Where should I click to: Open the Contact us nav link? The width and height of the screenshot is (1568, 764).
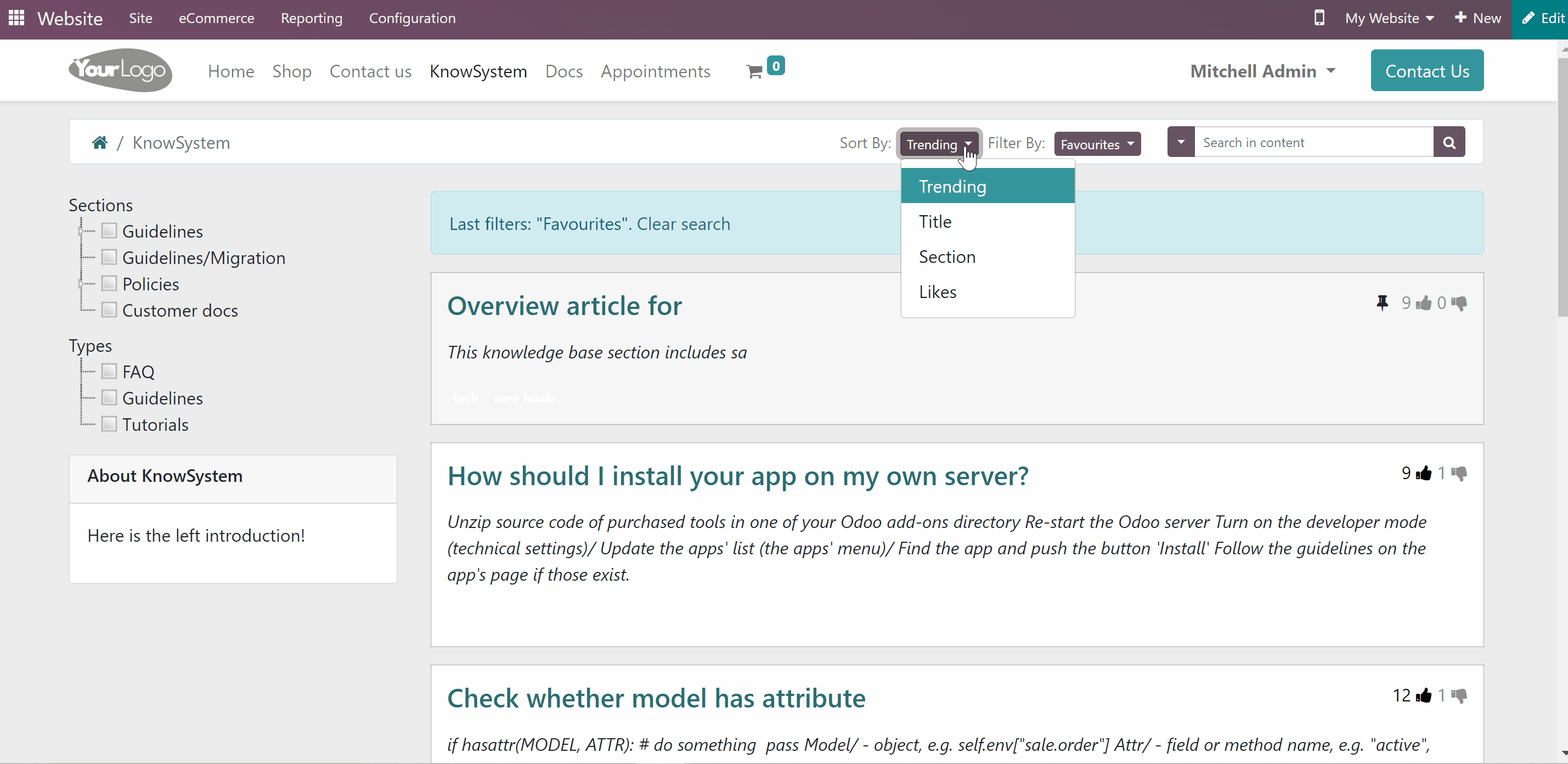pyautogui.click(x=370, y=71)
